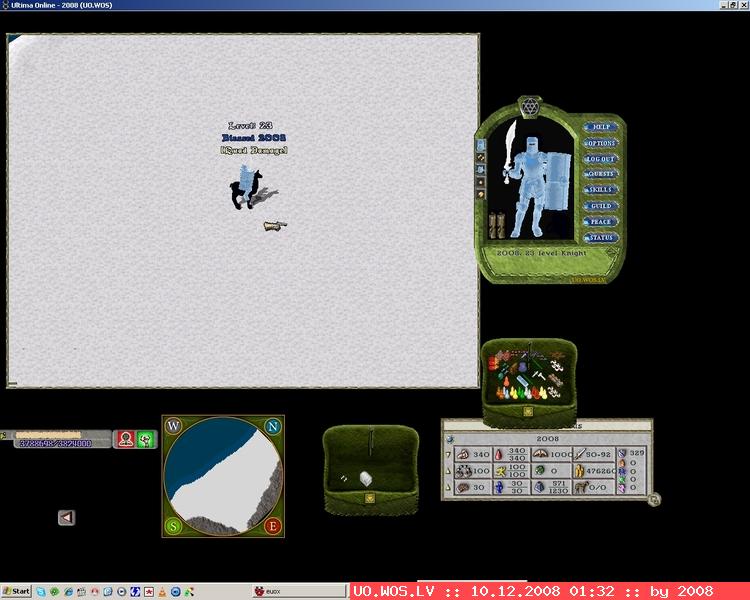750x600 pixels.
Task: Click the hexagram virtue emblem atop the paperdoll
Action: (x=529, y=106)
